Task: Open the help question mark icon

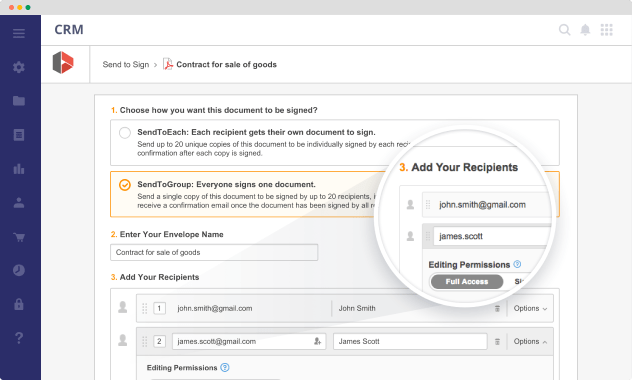Action: coord(19,338)
